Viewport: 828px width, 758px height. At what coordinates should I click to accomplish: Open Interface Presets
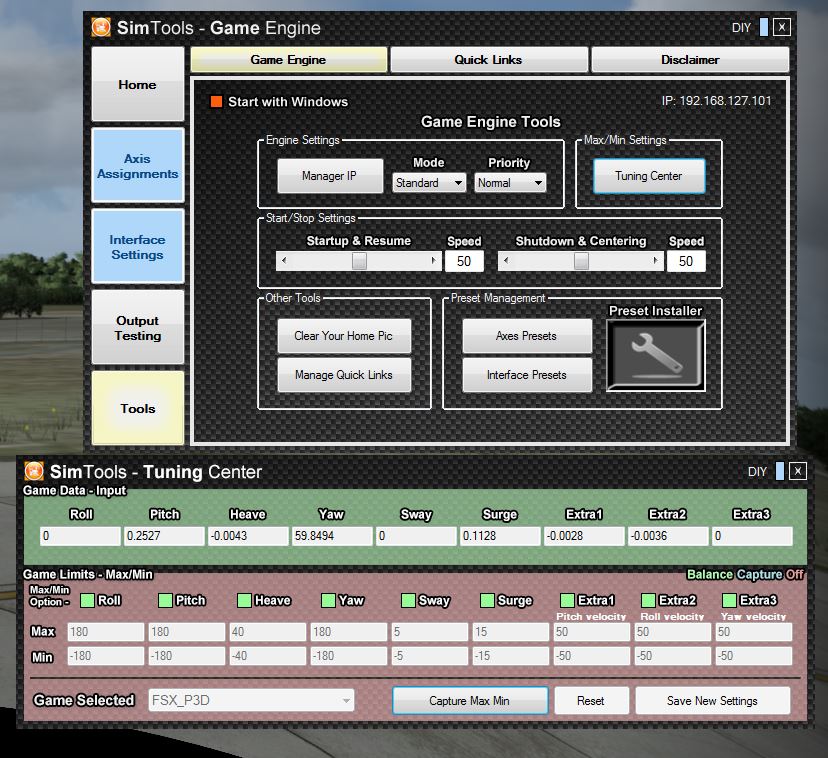[x=527, y=375]
